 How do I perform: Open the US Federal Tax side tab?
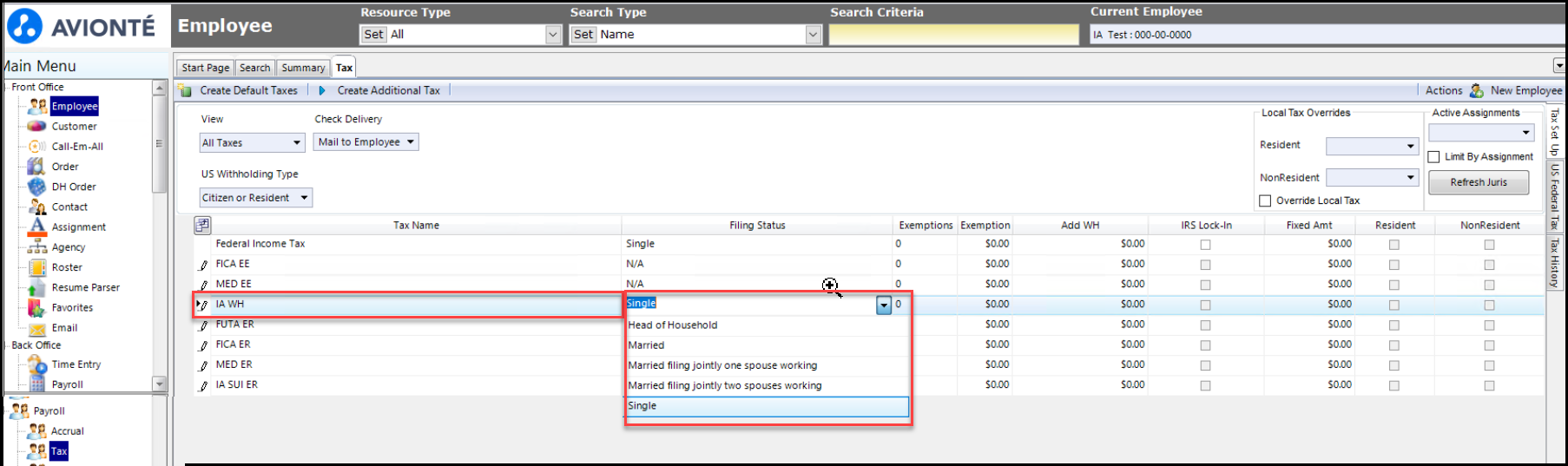tap(1554, 196)
